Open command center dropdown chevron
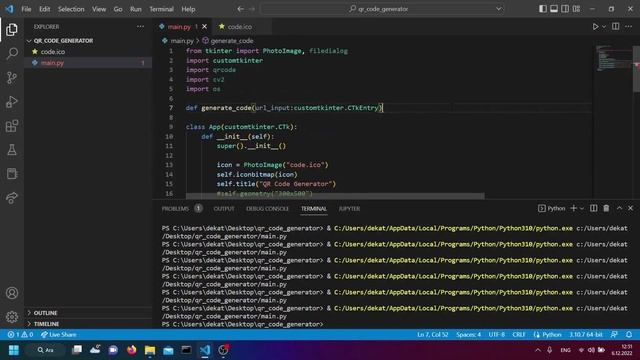 [498, 9]
